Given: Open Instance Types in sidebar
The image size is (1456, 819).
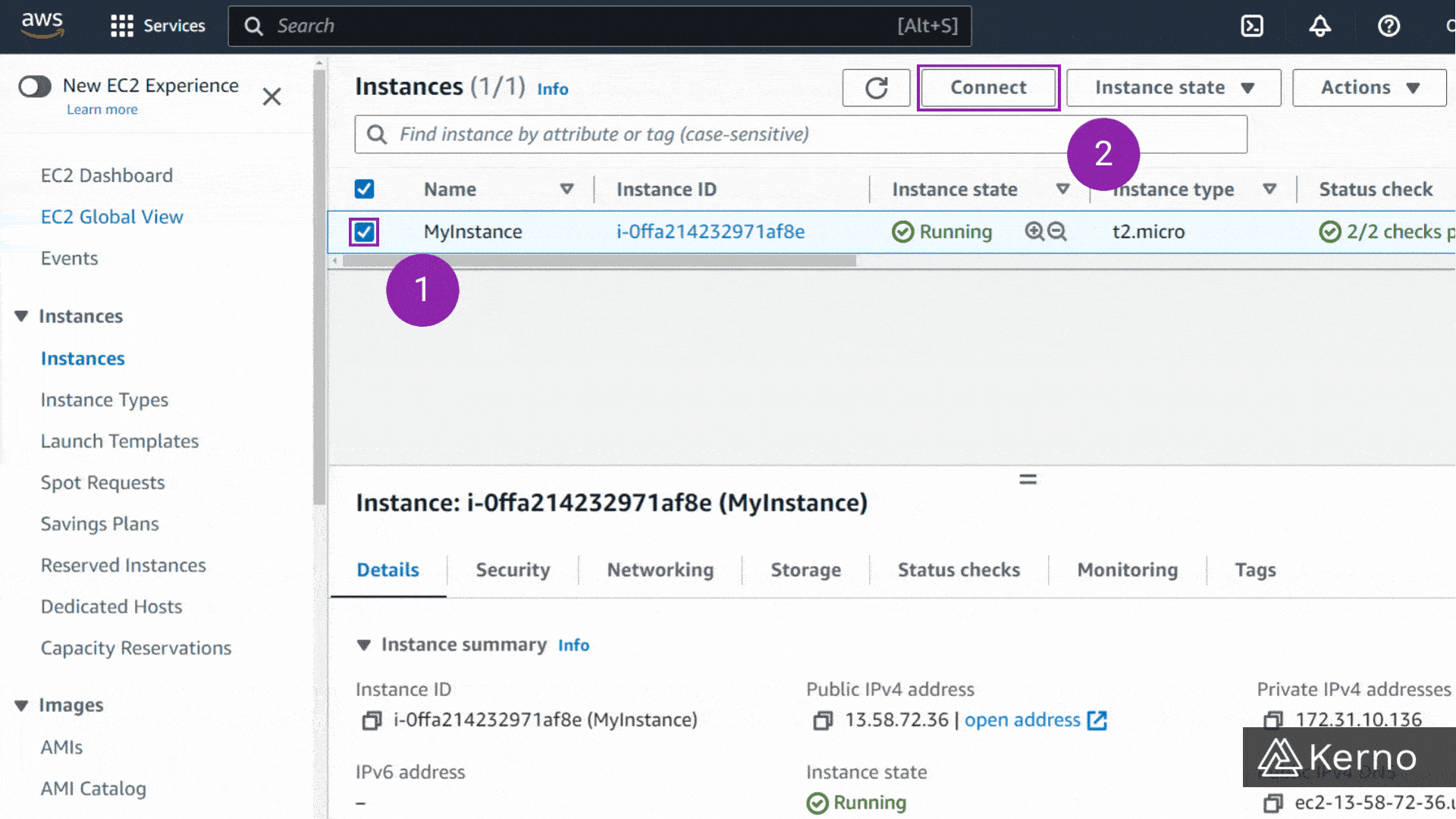Looking at the screenshot, I should 105,400.
